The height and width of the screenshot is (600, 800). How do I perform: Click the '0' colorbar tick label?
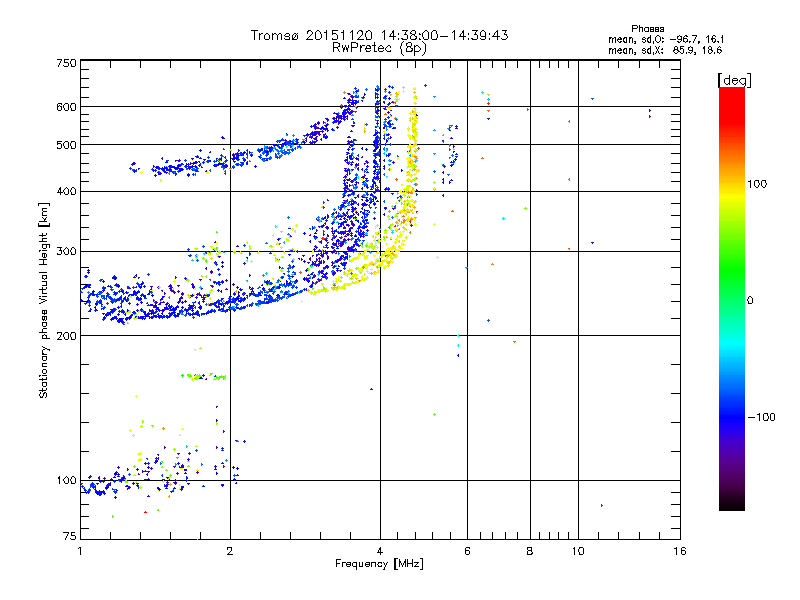(x=750, y=300)
